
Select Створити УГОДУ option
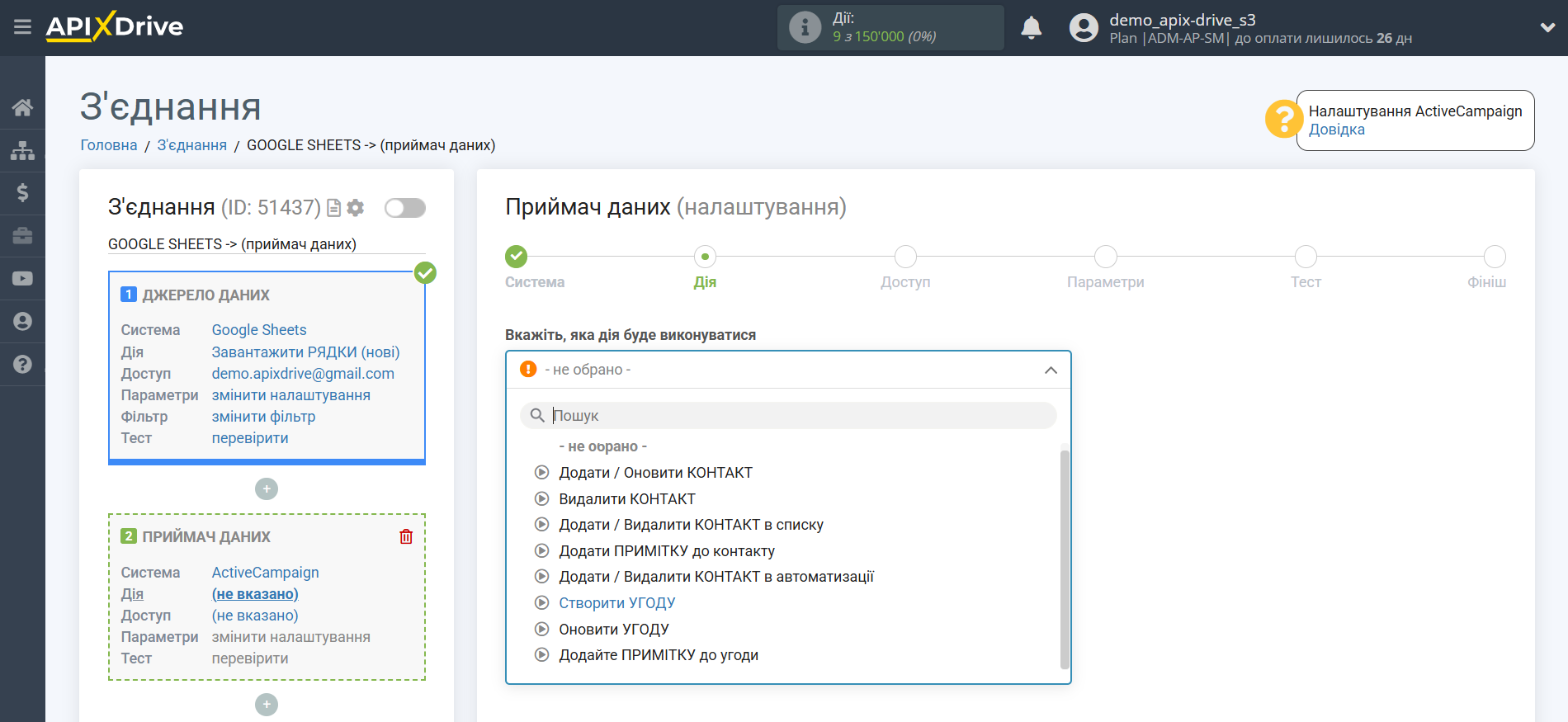click(x=617, y=603)
